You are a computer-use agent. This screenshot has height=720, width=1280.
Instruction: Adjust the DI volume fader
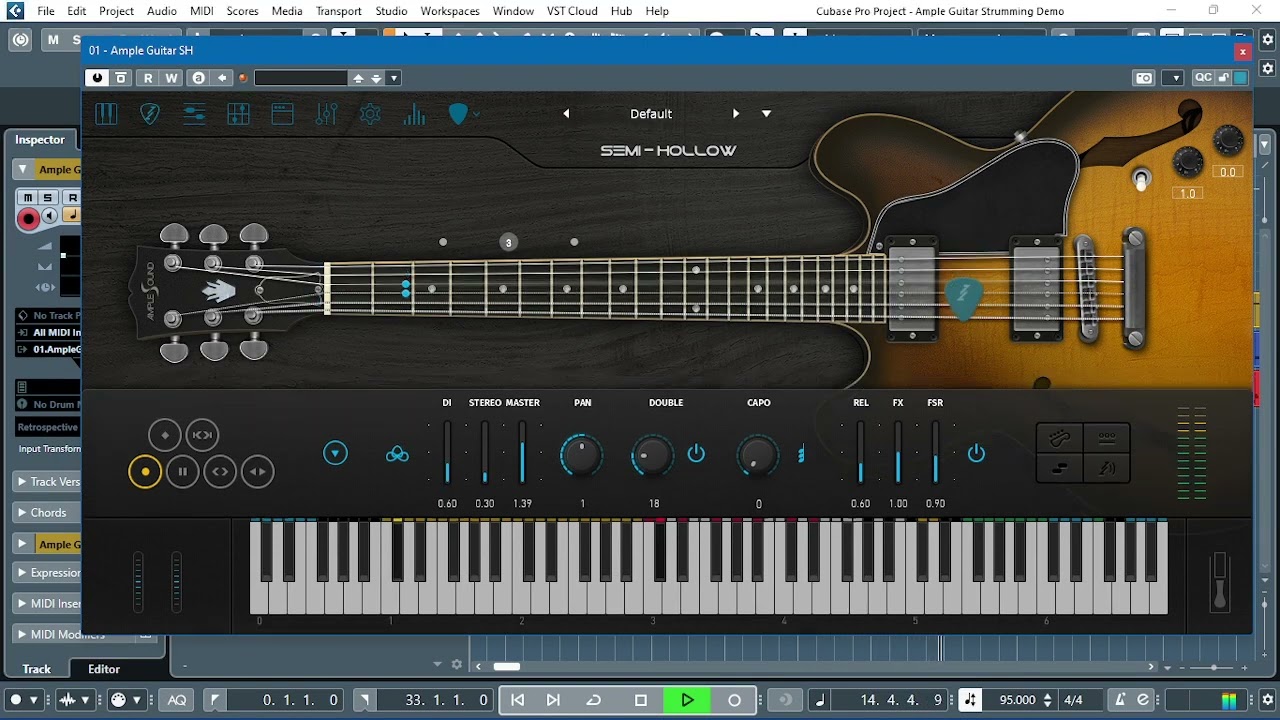(447, 454)
